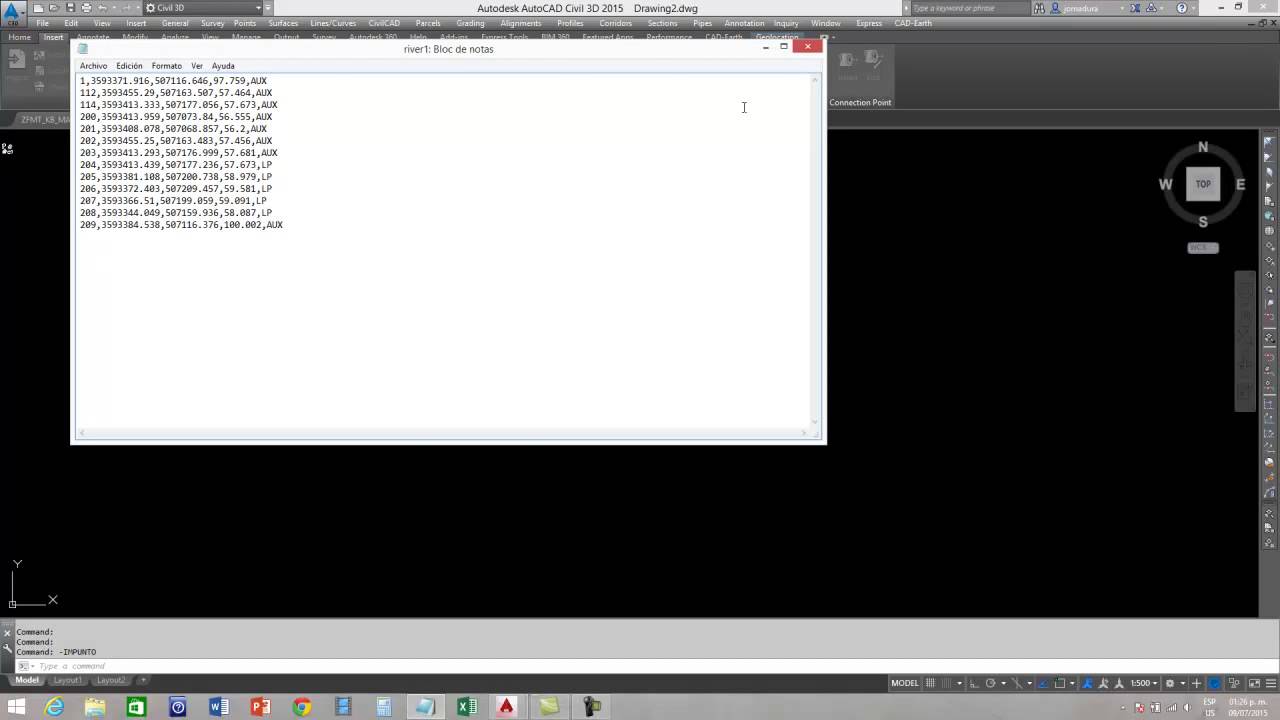The width and height of the screenshot is (1280, 720).
Task: Expand the polar tracking angle dropdown
Action: tap(1003, 683)
